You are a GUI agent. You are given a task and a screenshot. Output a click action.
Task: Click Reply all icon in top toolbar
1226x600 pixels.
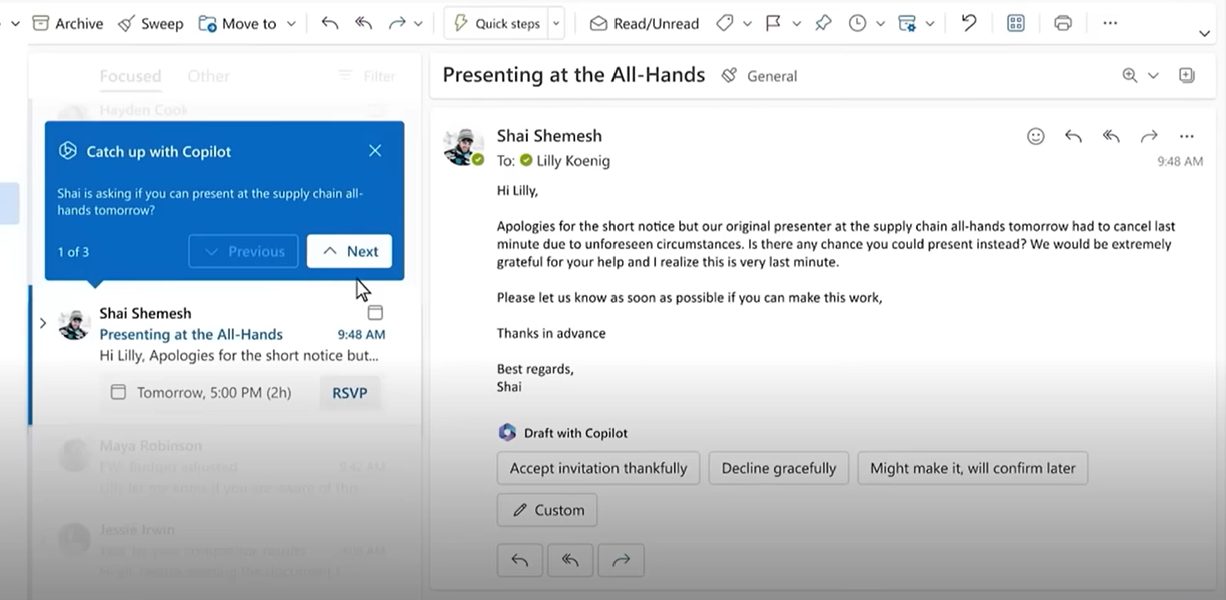click(x=364, y=23)
